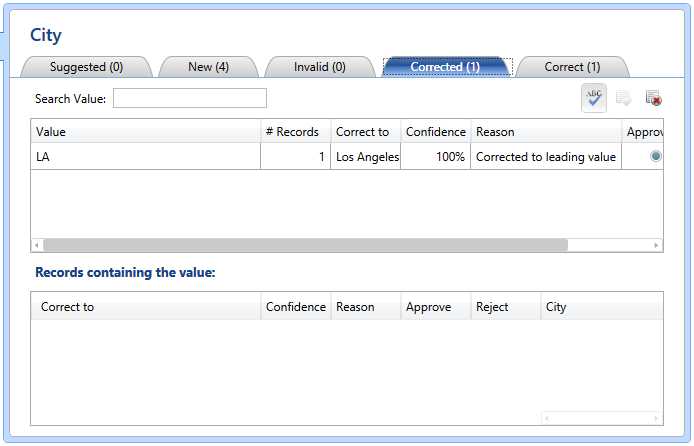Click the reject-all terms icon

(653, 98)
